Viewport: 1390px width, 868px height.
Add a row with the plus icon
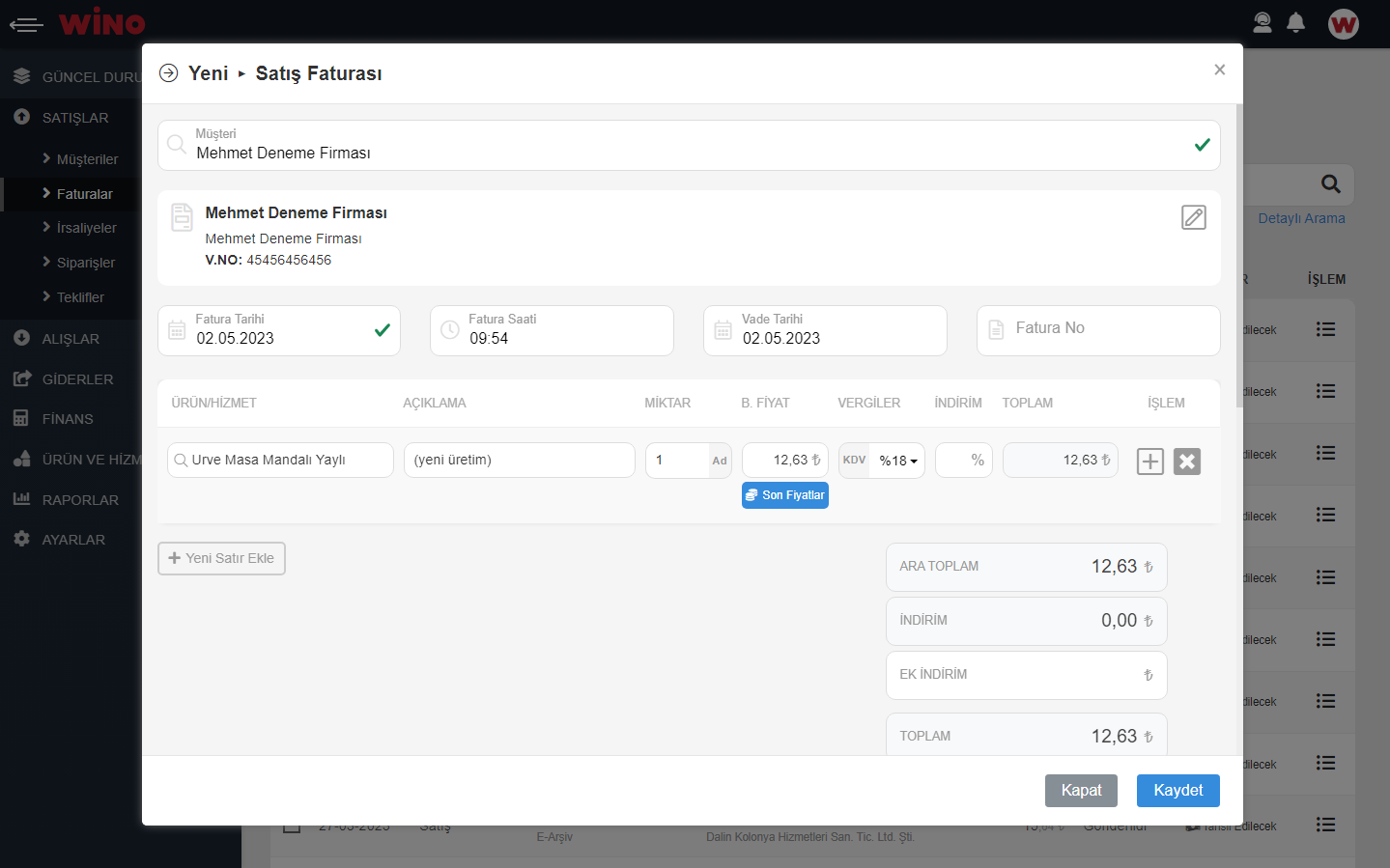point(1149,462)
